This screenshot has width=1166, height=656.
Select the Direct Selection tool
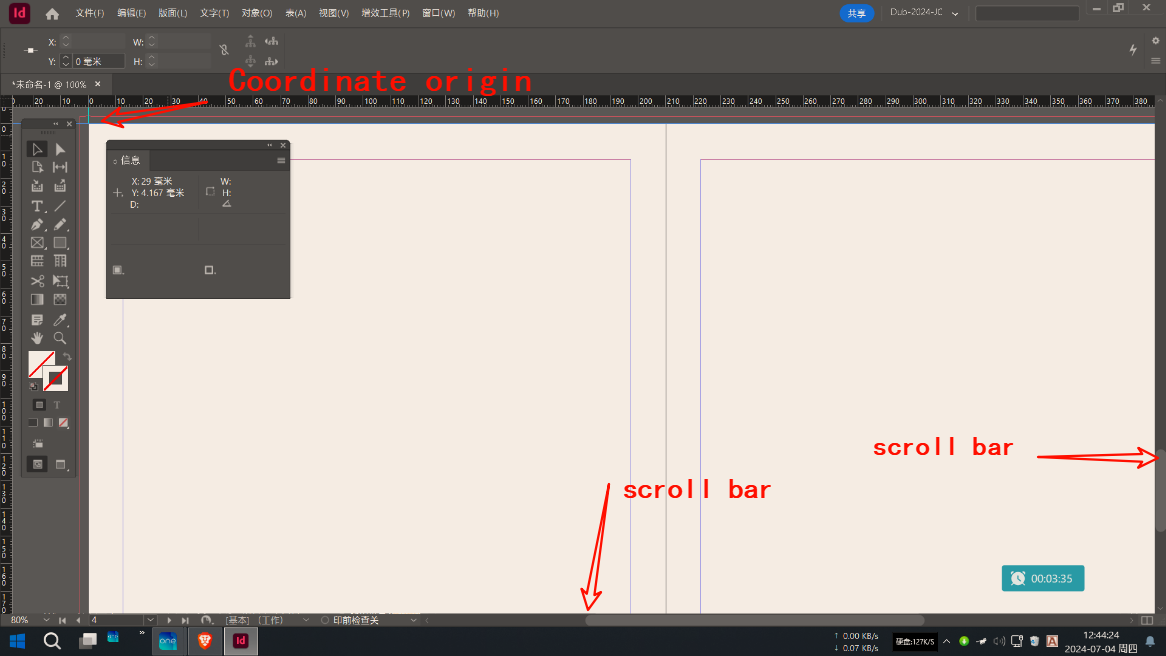(60, 148)
